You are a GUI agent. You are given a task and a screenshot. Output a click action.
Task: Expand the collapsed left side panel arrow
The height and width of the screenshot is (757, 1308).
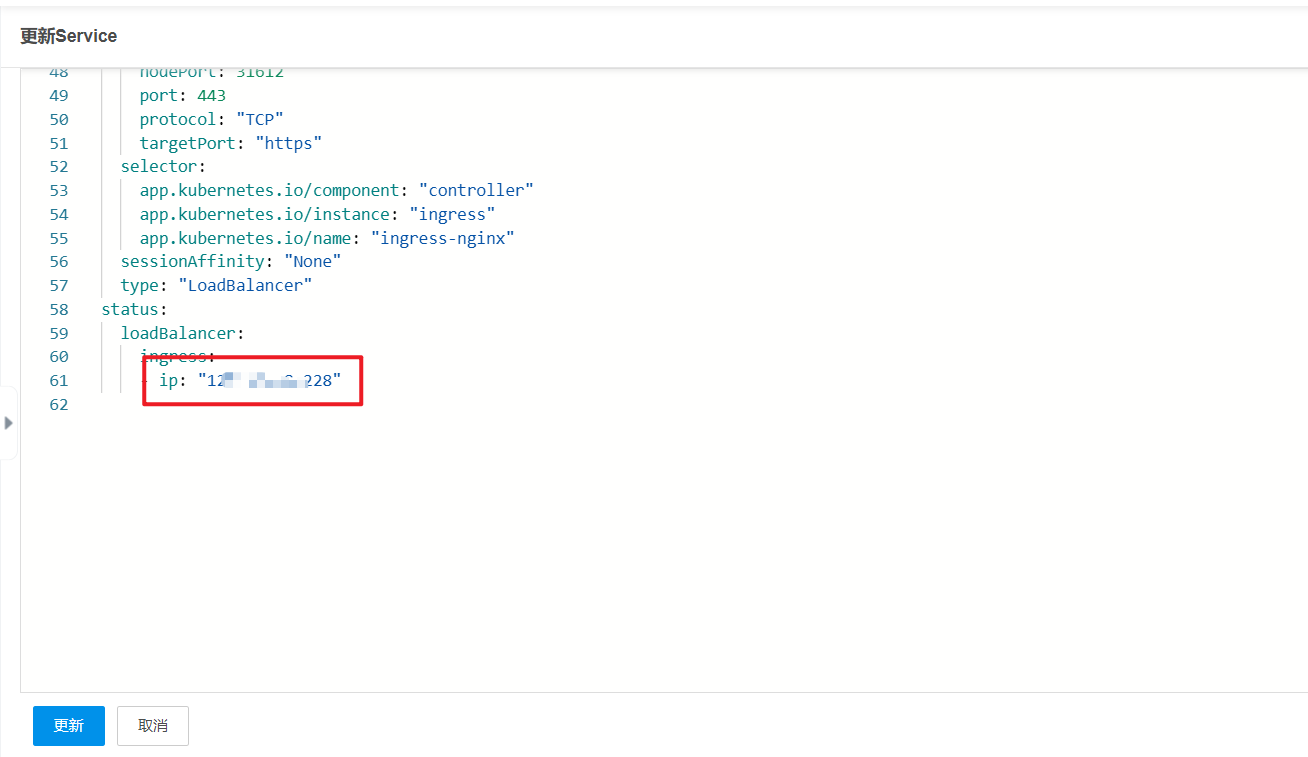[9, 423]
